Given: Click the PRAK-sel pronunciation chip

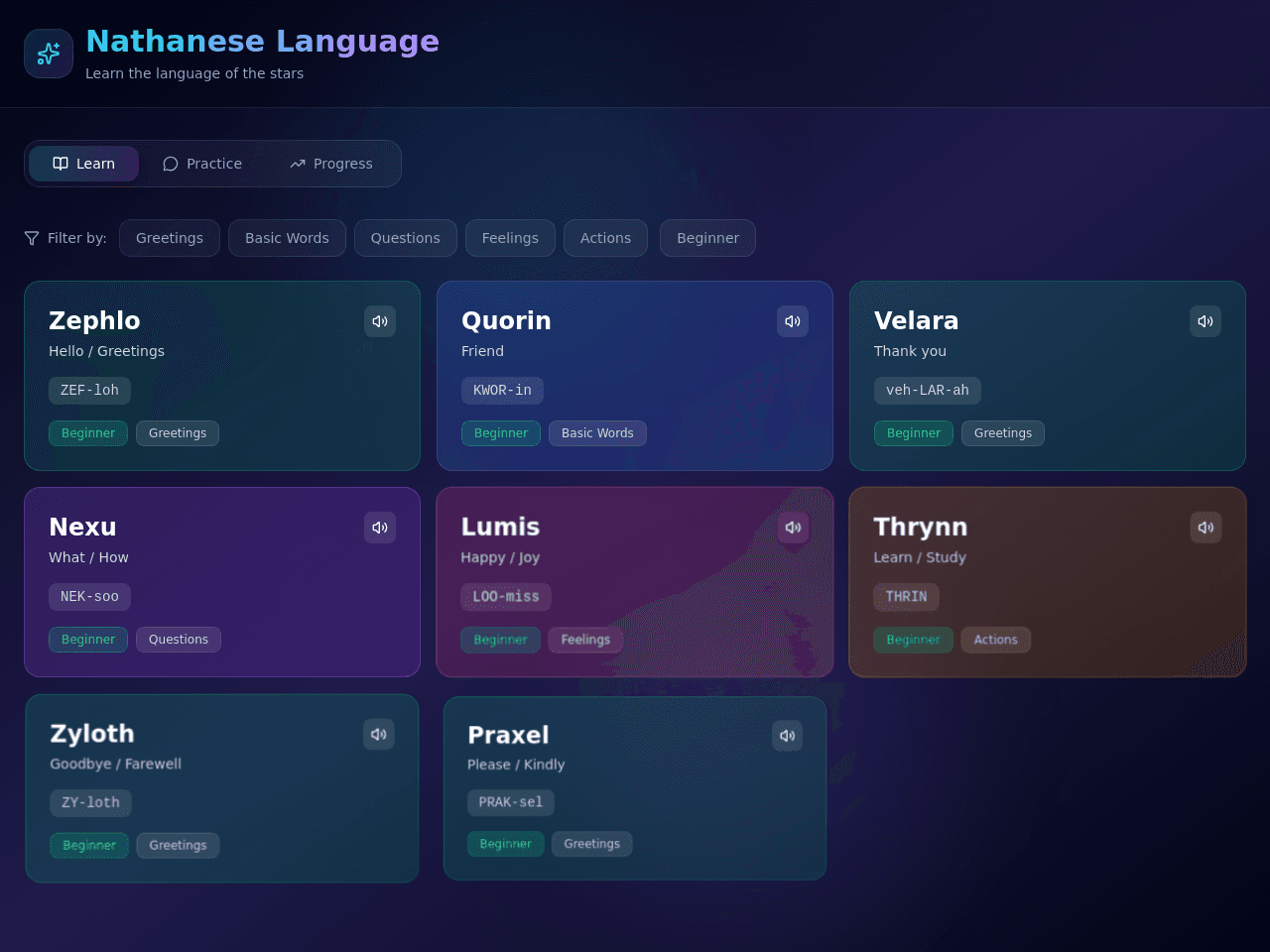Looking at the screenshot, I should click(511, 802).
